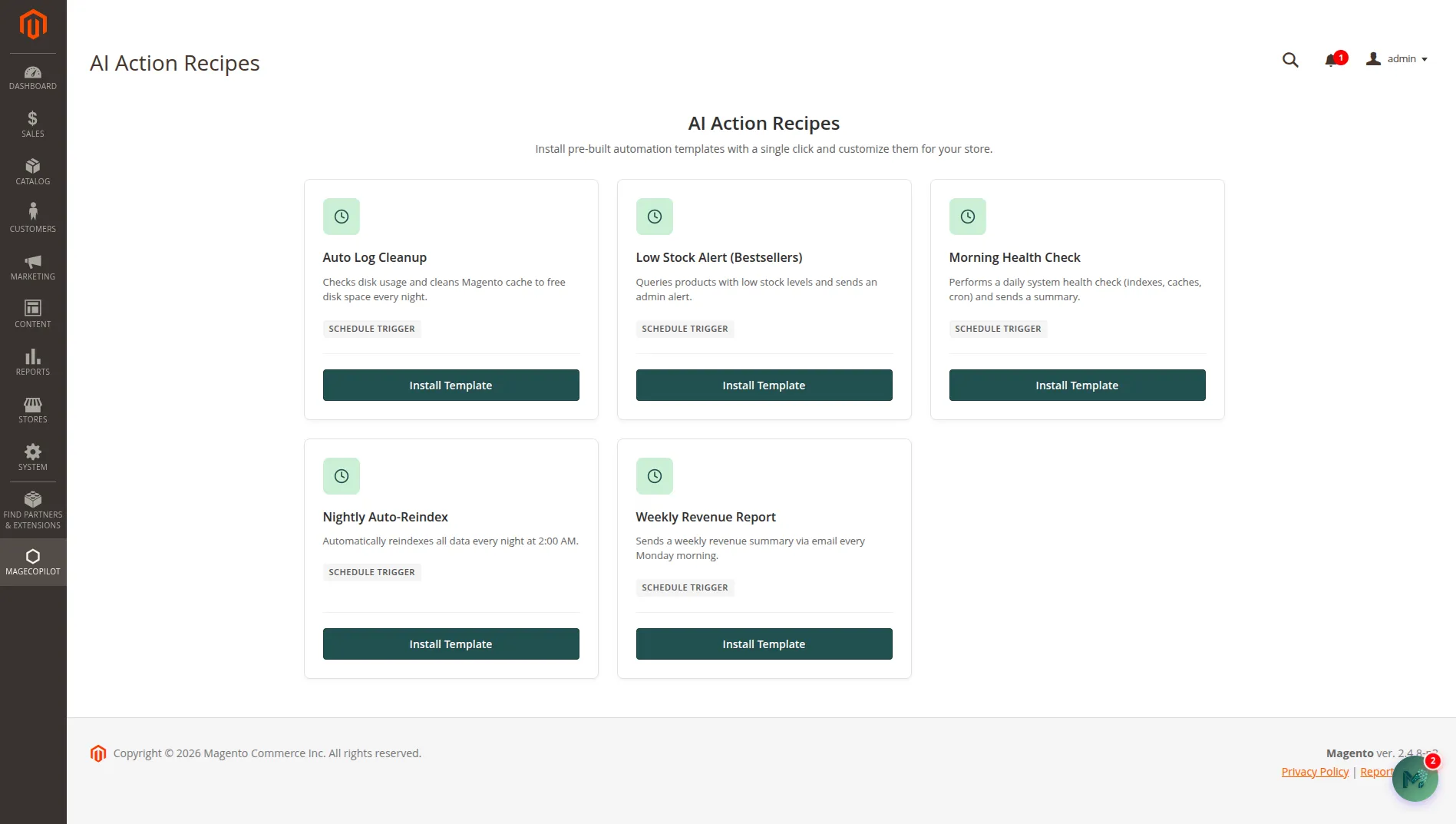Click the top-left AI Action Recipes page title
This screenshot has width=1456, height=824.
(175, 63)
